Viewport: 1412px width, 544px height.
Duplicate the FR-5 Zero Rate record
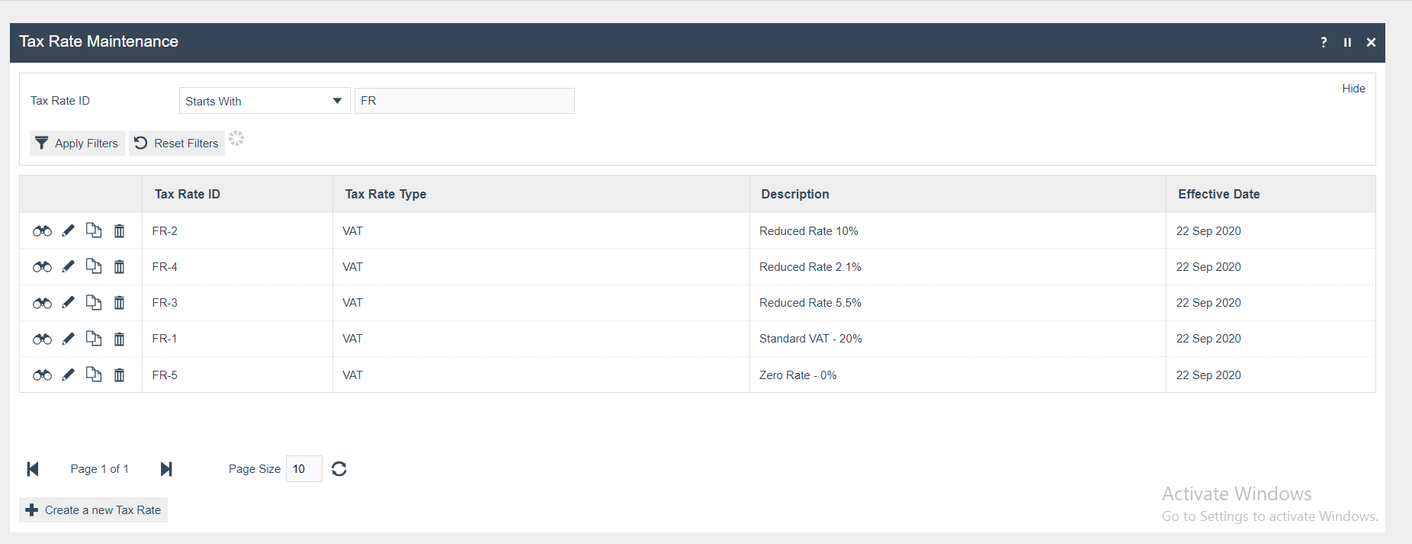tap(93, 375)
